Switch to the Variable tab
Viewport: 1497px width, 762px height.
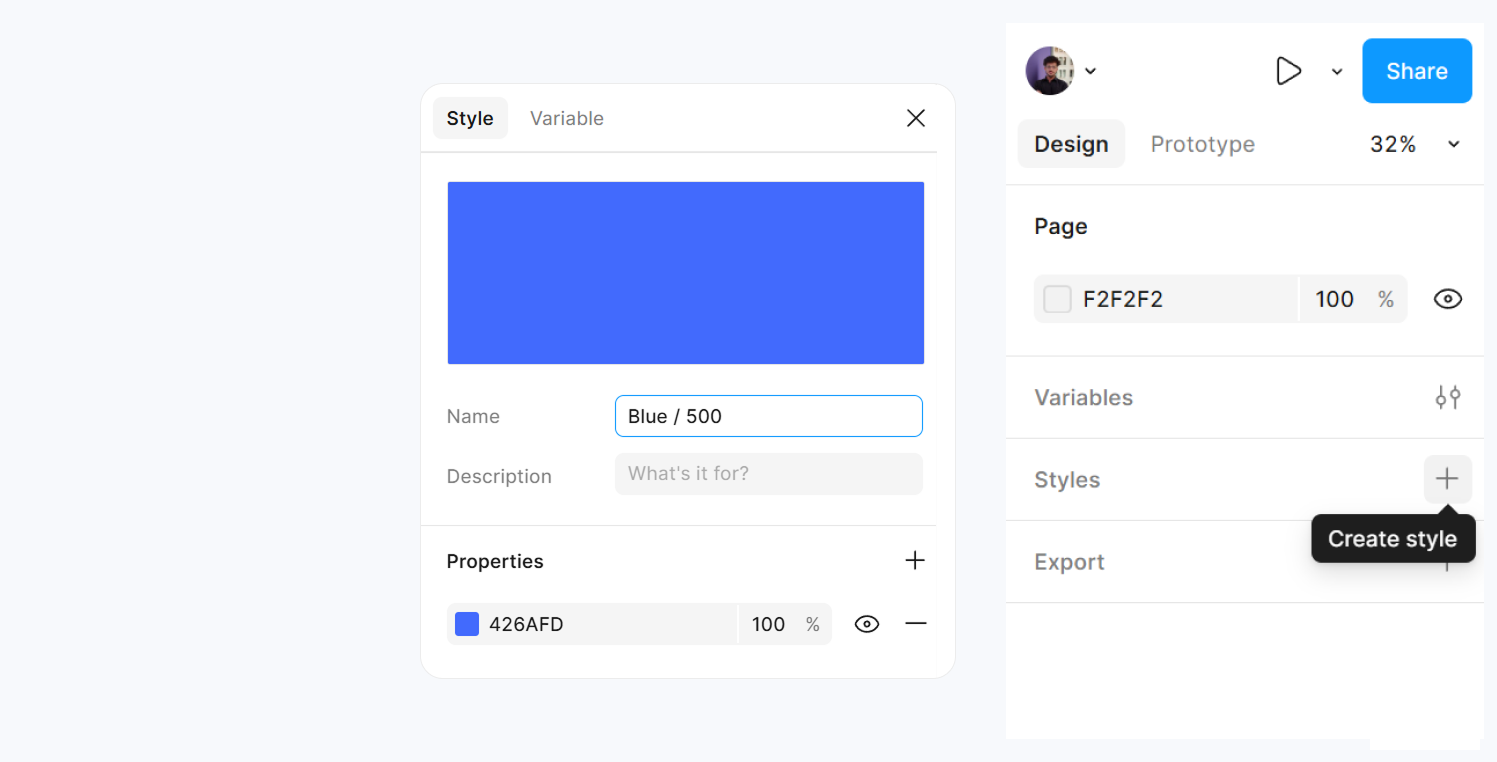(x=567, y=117)
